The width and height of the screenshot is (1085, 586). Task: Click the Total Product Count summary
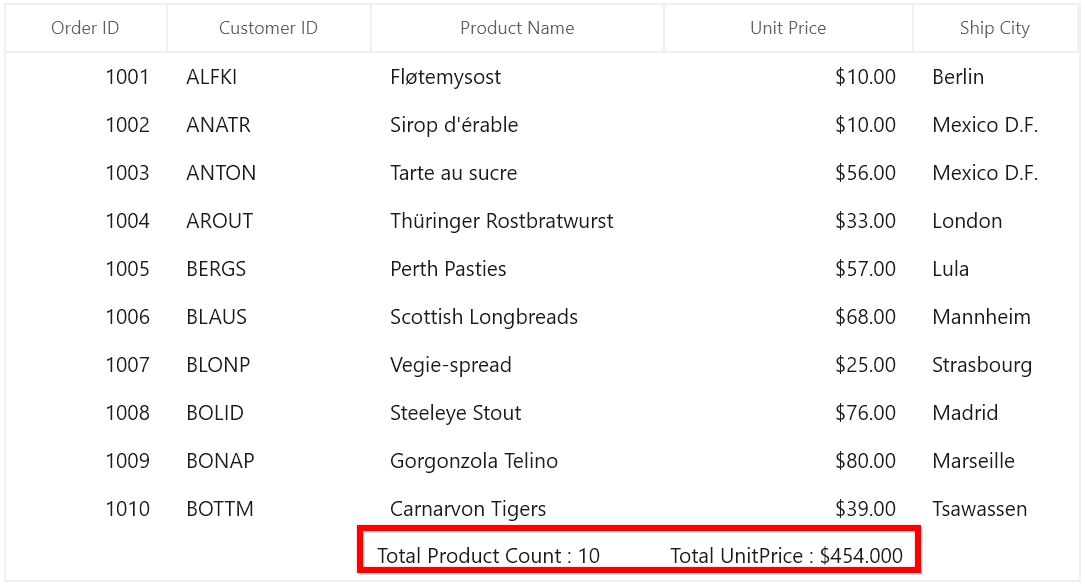[x=489, y=556]
